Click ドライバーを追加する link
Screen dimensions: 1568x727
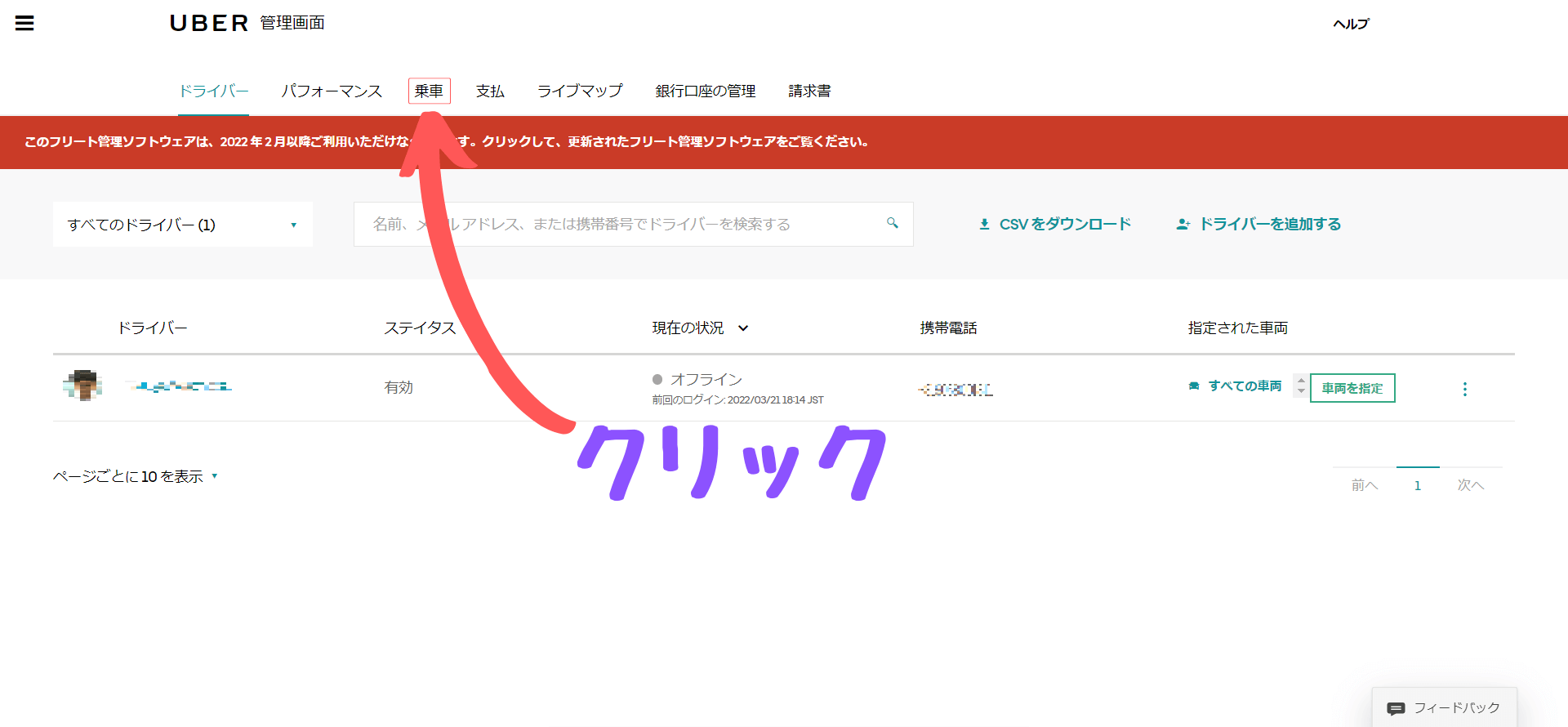point(1270,224)
